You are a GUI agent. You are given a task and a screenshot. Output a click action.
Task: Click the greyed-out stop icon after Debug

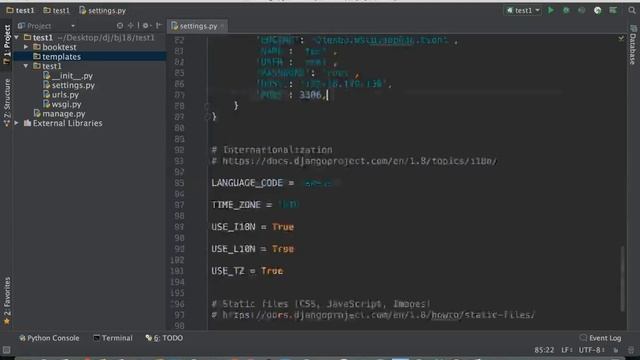click(582, 10)
